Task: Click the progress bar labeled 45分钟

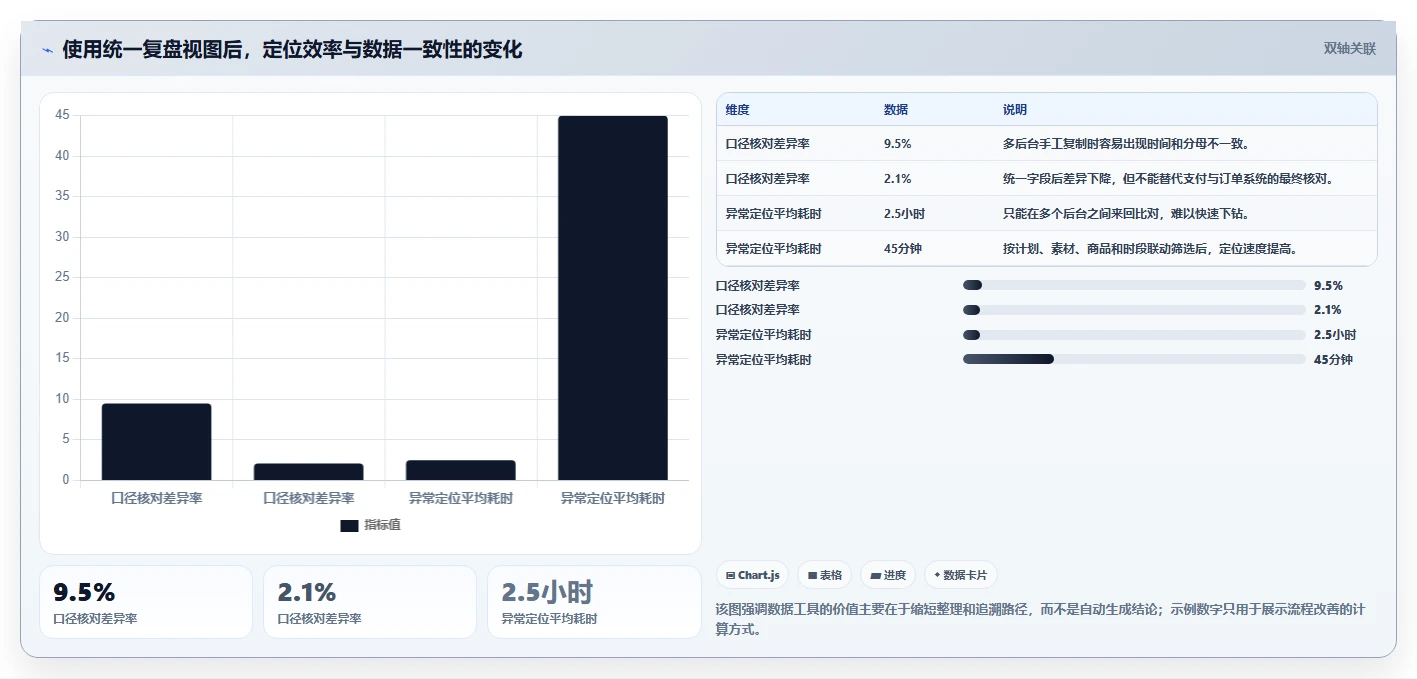Action: click(x=1134, y=359)
